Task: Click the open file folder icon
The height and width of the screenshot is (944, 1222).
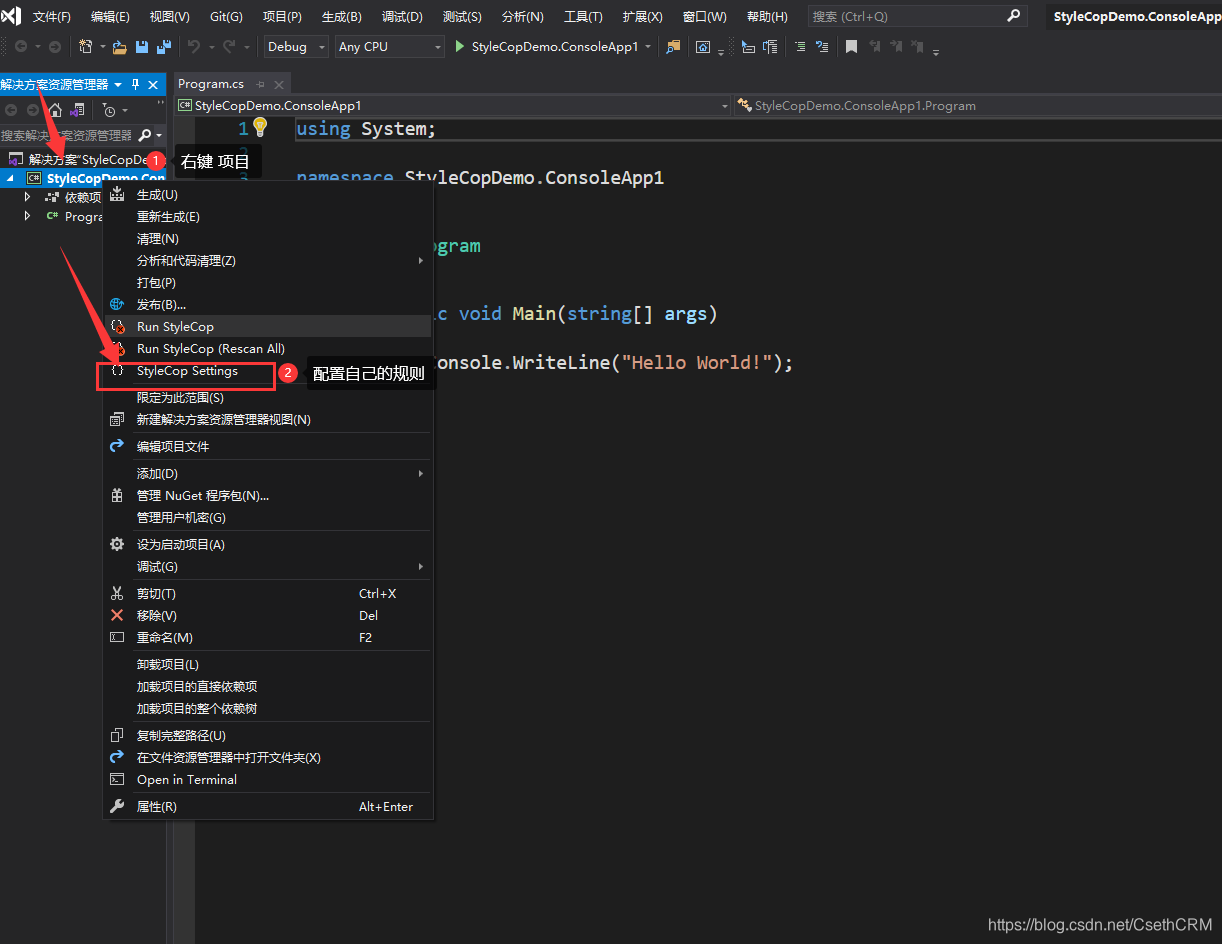Action: (120, 47)
